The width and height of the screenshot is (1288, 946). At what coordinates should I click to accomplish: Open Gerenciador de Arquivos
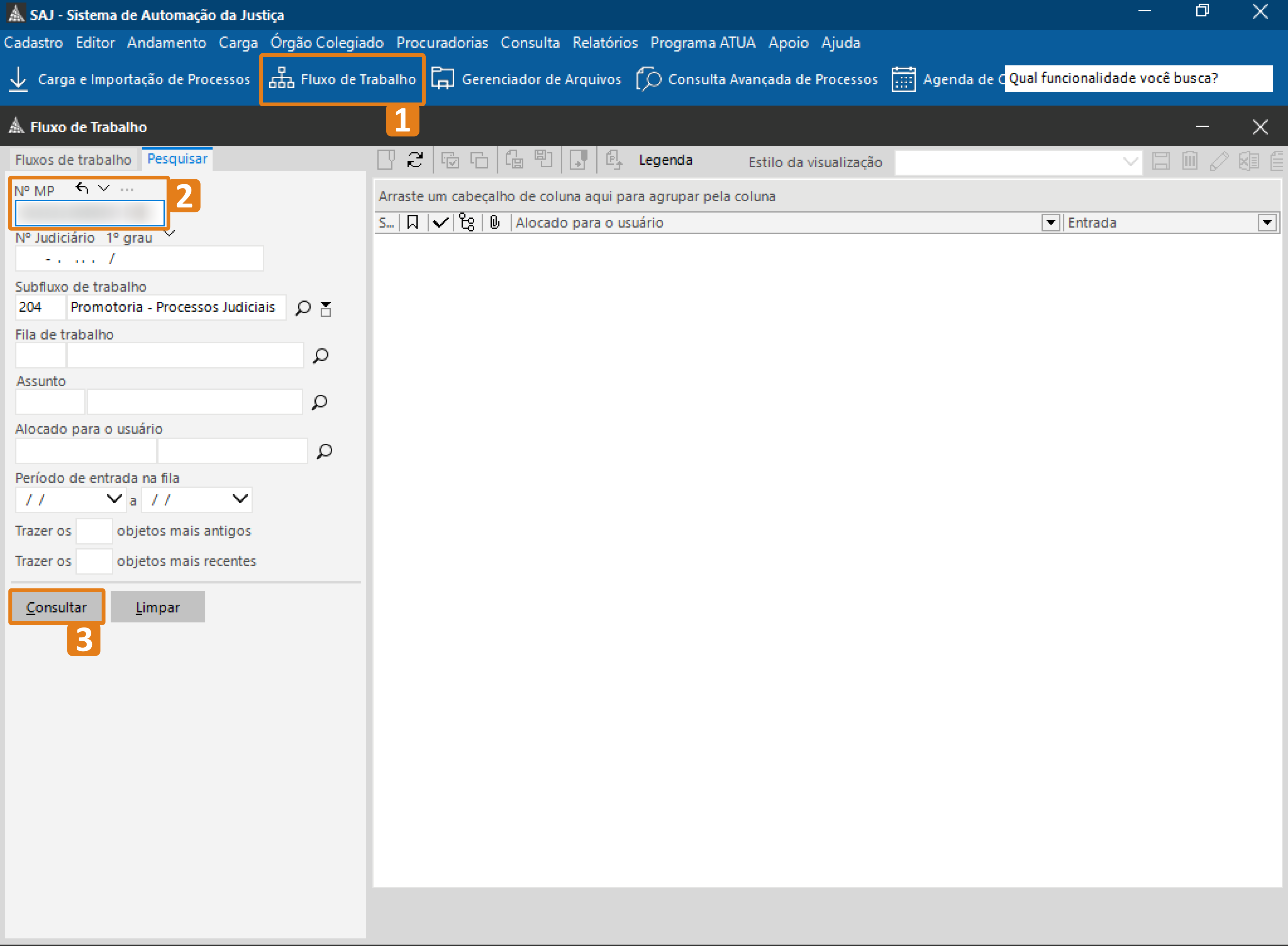[x=526, y=79]
